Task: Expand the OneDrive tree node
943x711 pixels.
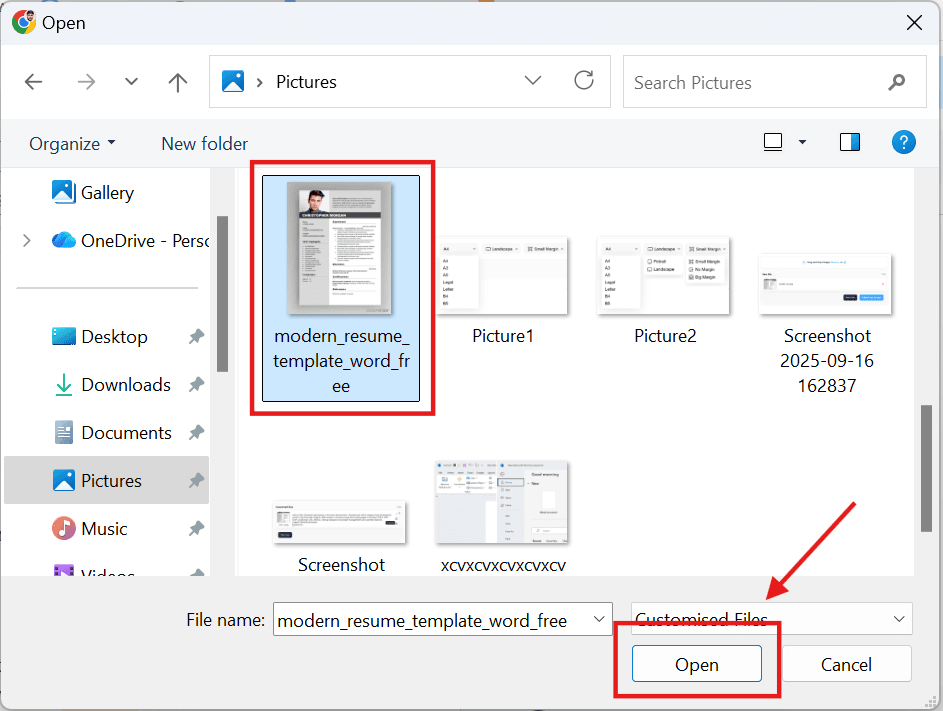Action: coord(27,240)
